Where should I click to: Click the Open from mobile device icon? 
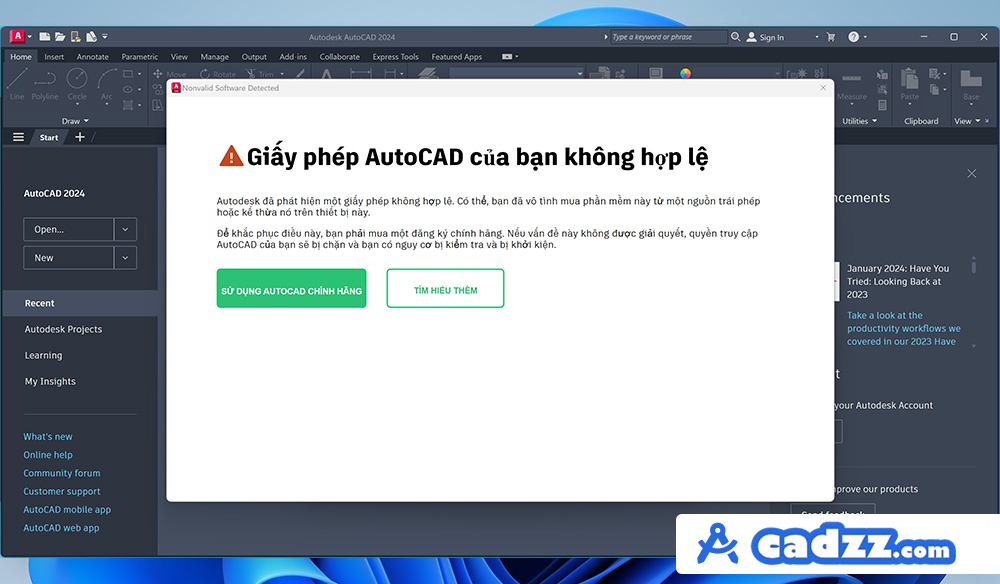click(75, 36)
